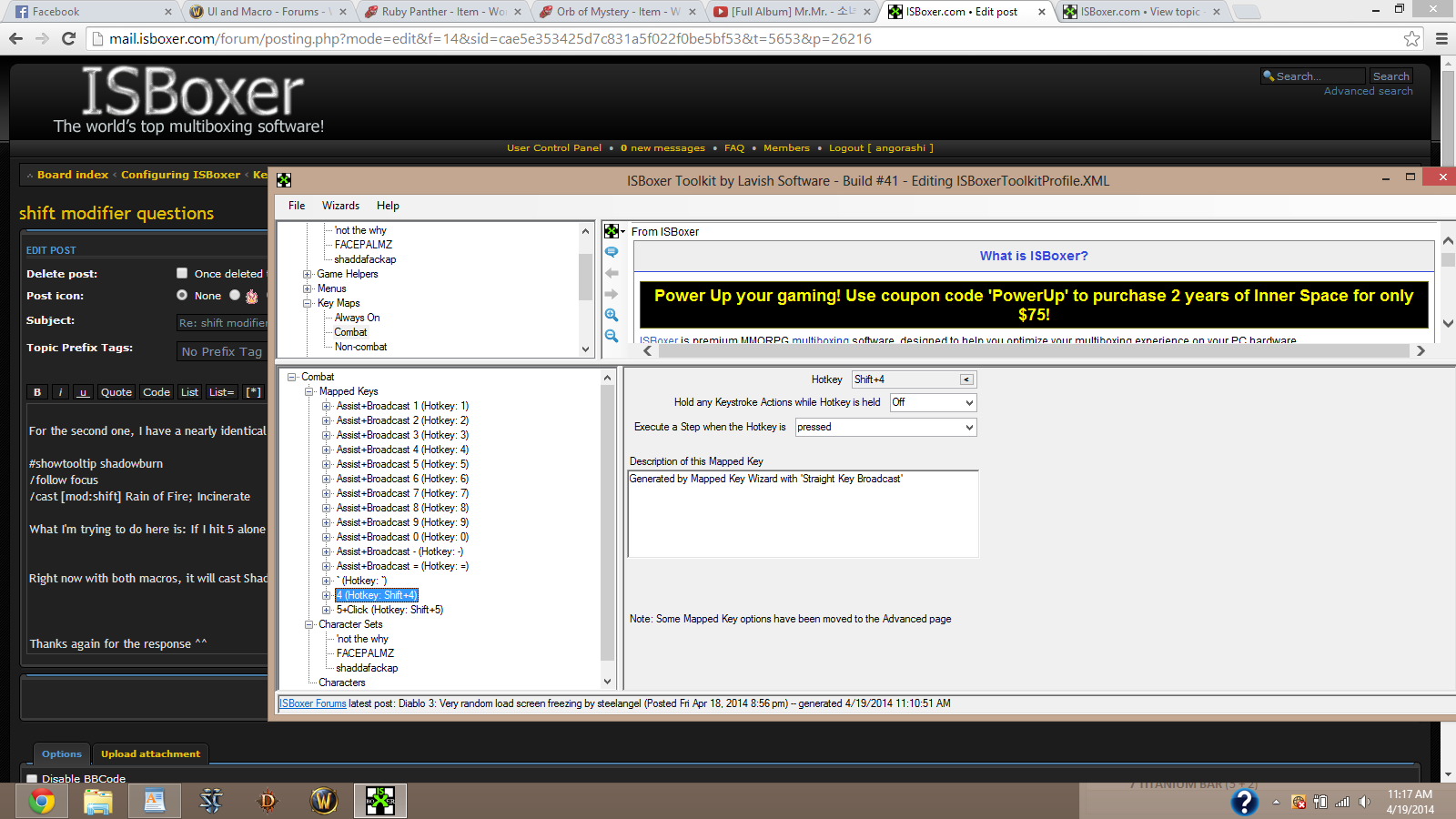Click the volume speaker tray icon
Image resolution: width=1456 pixels, height=819 pixels.
tap(1364, 802)
